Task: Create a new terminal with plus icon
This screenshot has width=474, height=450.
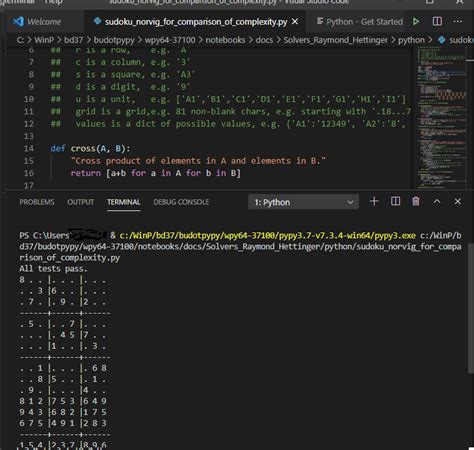Action: click(374, 201)
